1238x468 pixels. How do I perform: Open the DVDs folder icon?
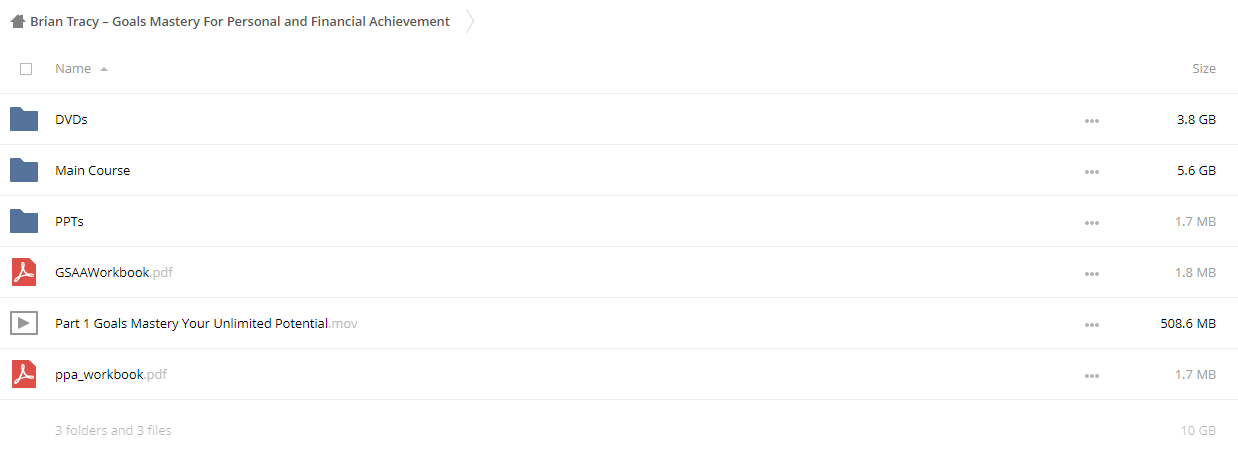(x=24, y=119)
